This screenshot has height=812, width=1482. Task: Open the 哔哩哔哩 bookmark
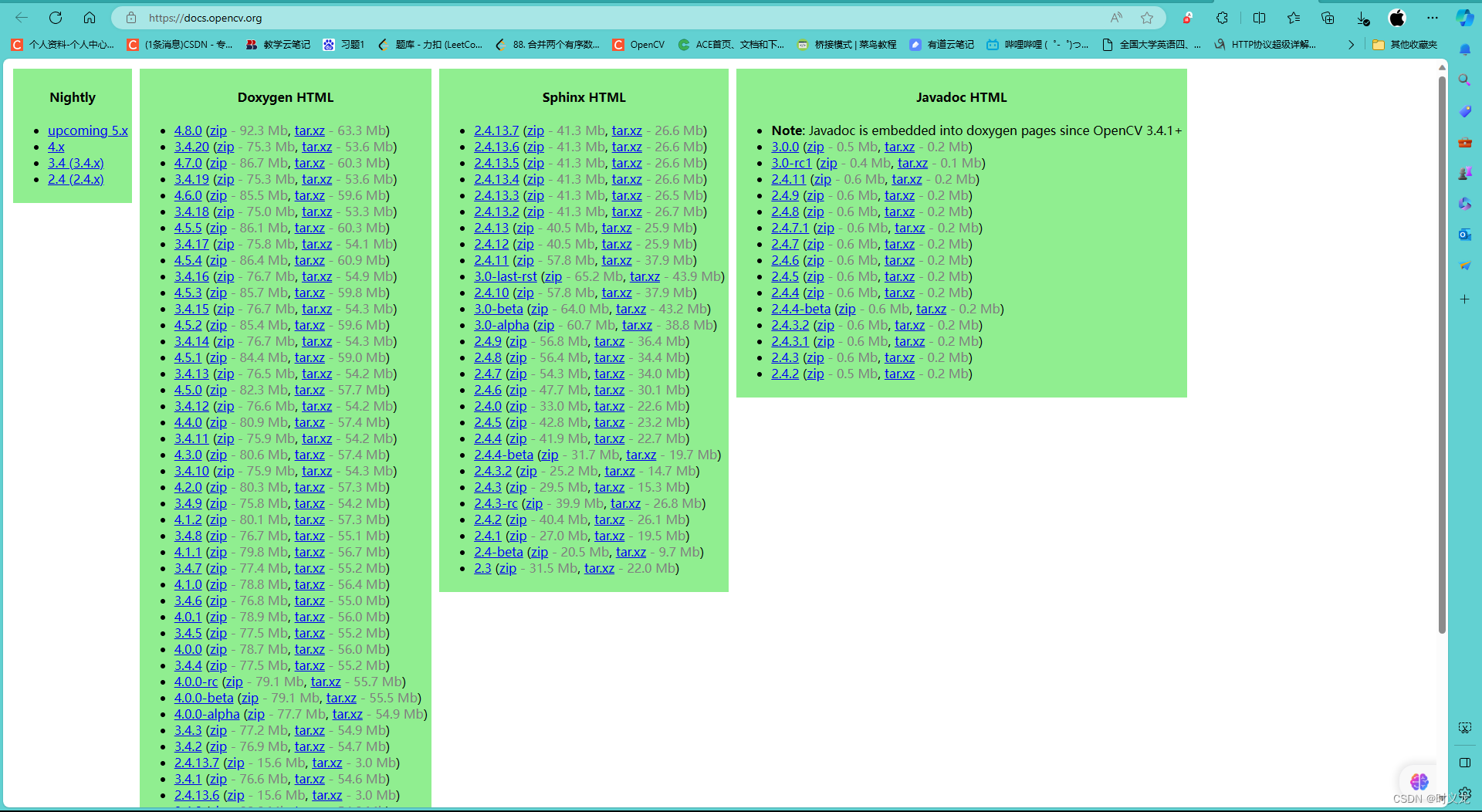[1037, 45]
